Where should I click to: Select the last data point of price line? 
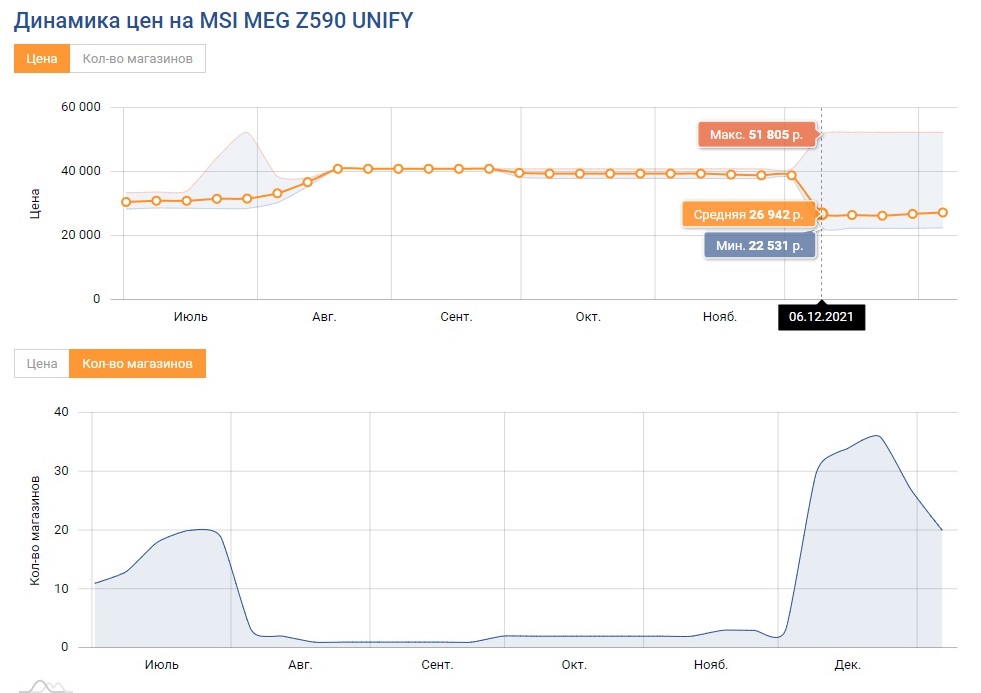click(943, 212)
